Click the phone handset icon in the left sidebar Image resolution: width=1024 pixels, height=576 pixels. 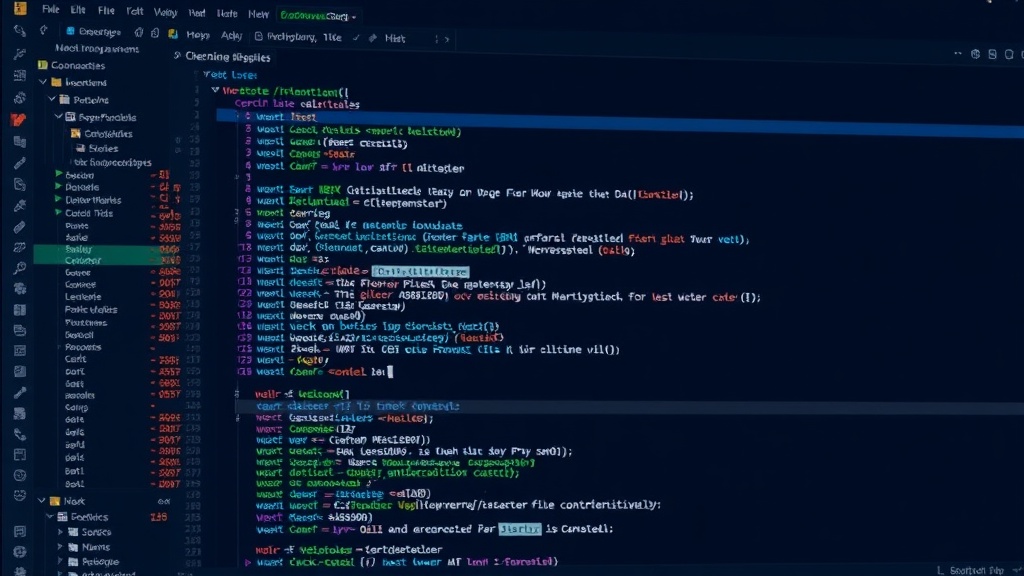[20, 434]
